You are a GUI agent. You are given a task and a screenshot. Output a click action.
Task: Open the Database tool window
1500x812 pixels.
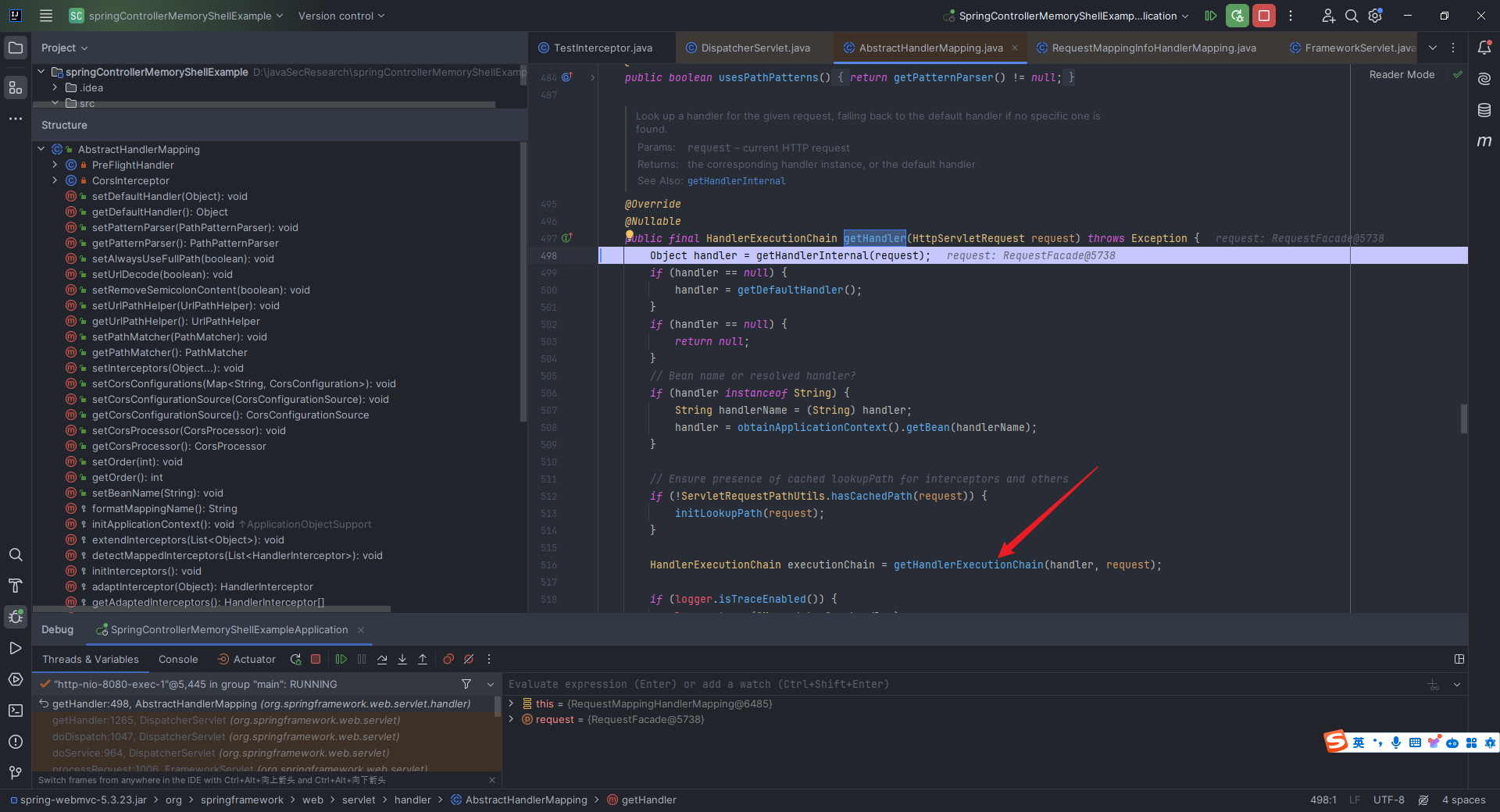[x=1484, y=110]
